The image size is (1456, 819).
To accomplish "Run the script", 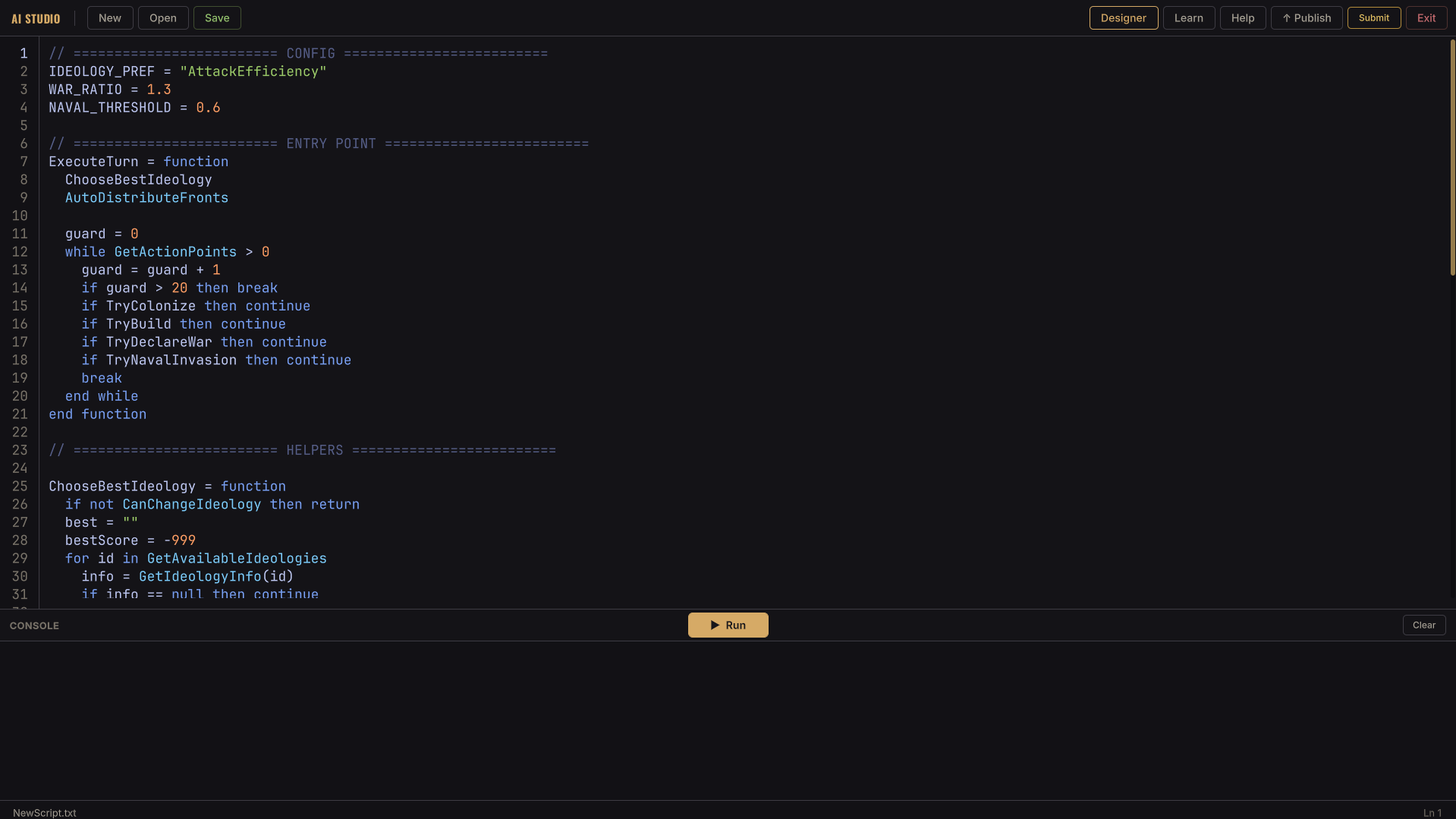I will click(x=728, y=625).
